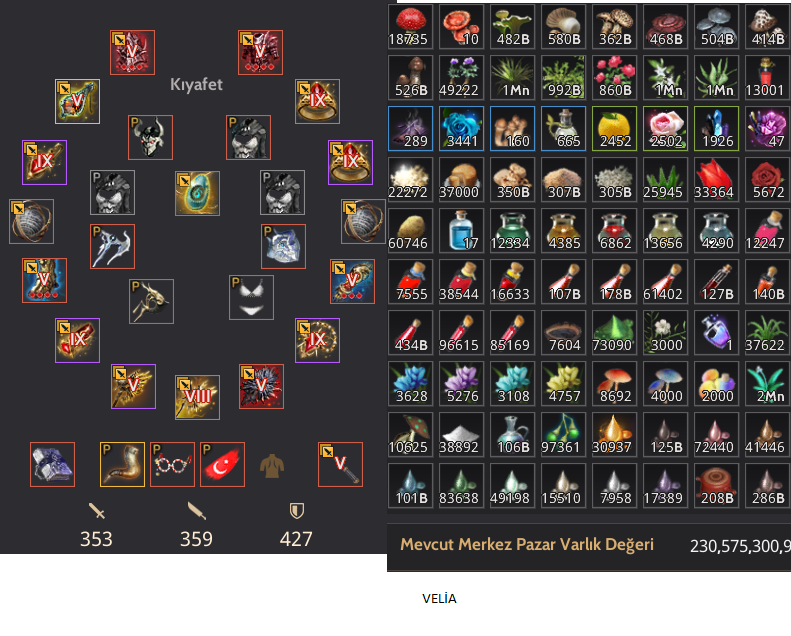Image resolution: width=791 pixels, height=636 pixels.
Task: Click the Mevcut Merkez Pazar Varlık Değeri text
Action: [x=527, y=545]
